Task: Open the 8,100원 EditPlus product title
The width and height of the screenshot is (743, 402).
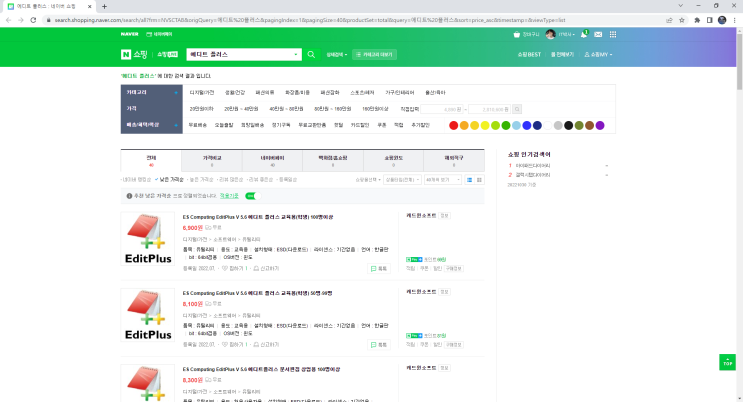Action: point(257,293)
